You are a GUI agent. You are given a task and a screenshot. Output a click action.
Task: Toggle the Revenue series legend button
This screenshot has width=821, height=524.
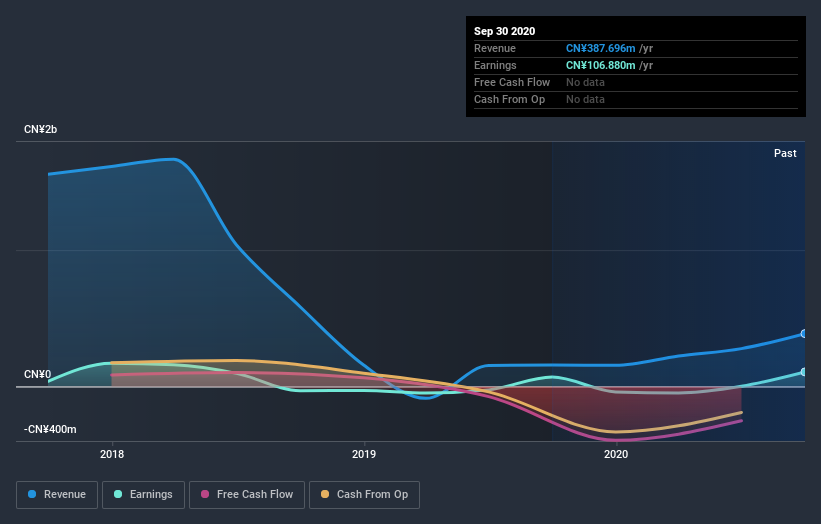click(x=57, y=495)
